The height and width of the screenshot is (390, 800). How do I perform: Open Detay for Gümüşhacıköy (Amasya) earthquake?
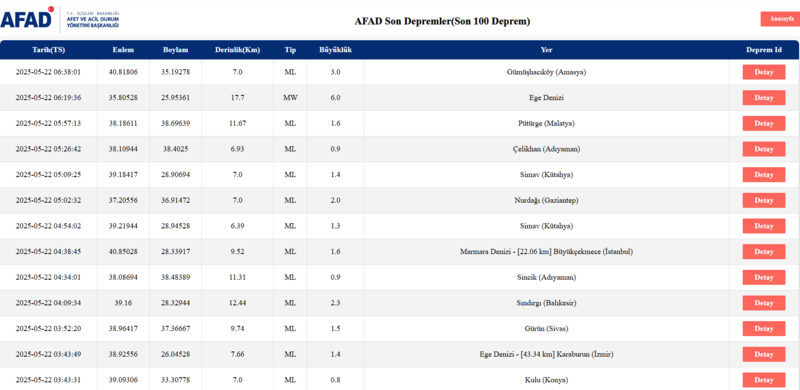tap(763, 72)
